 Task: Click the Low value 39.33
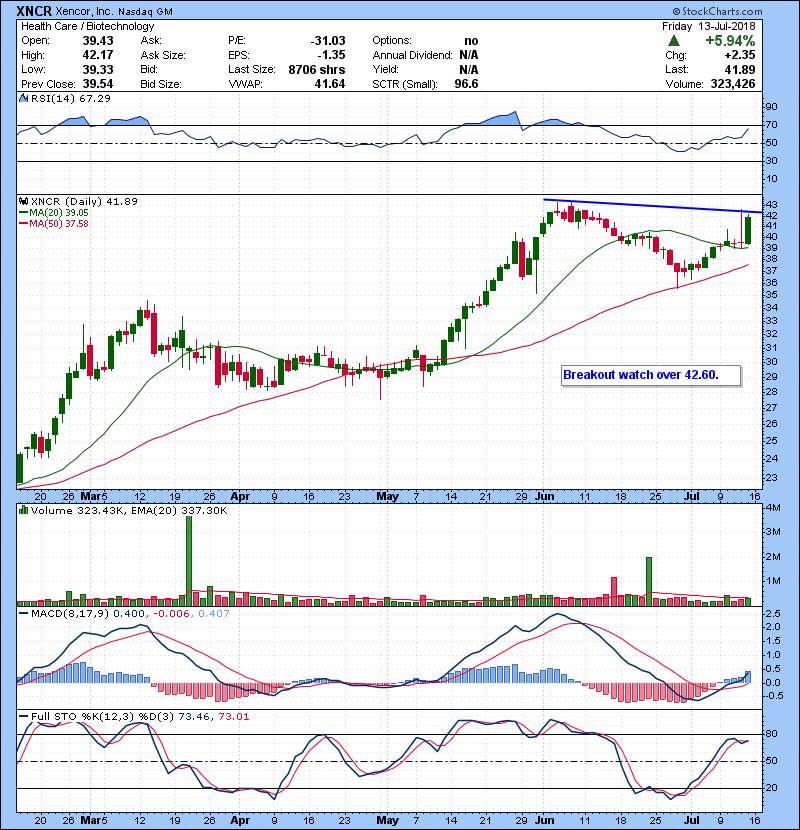click(x=98, y=69)
